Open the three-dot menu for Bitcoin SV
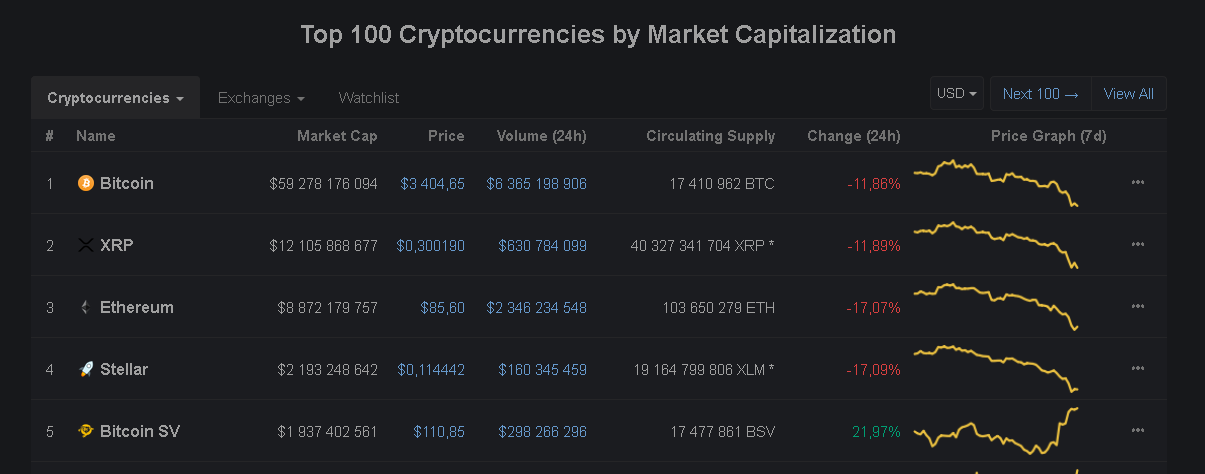 1137,431
